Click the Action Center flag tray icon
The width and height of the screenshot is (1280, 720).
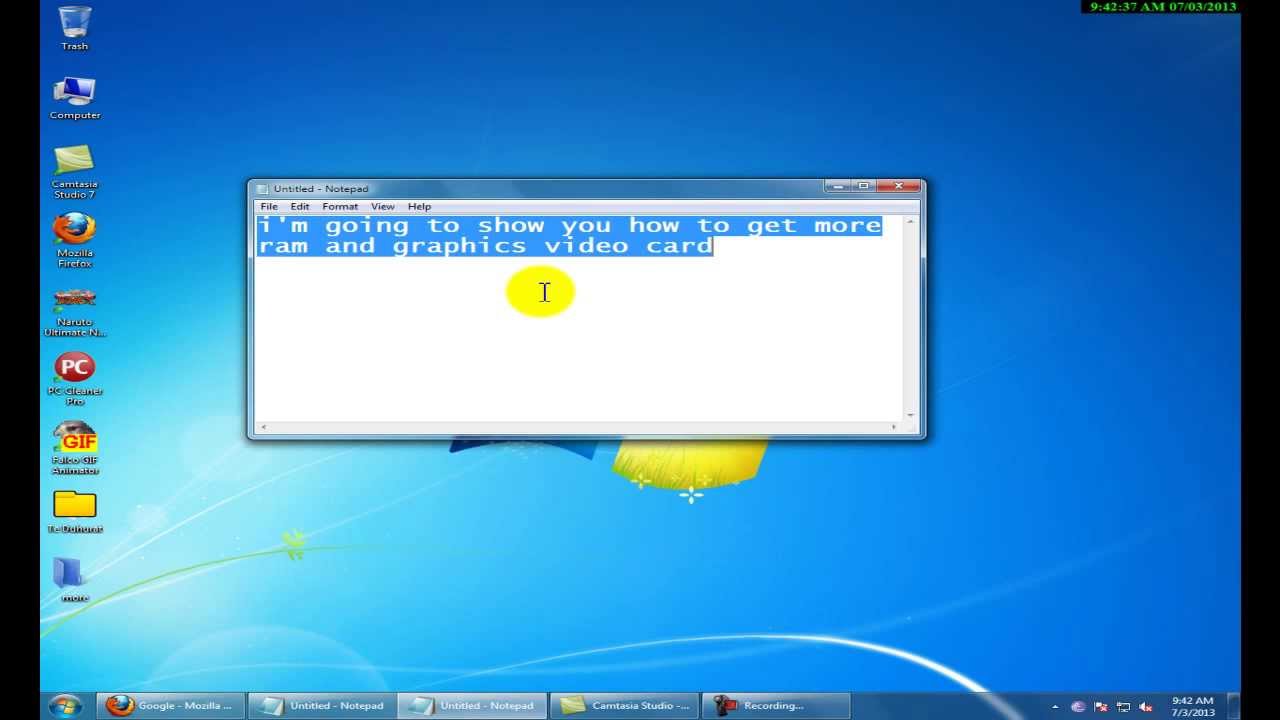(1101, 706)
